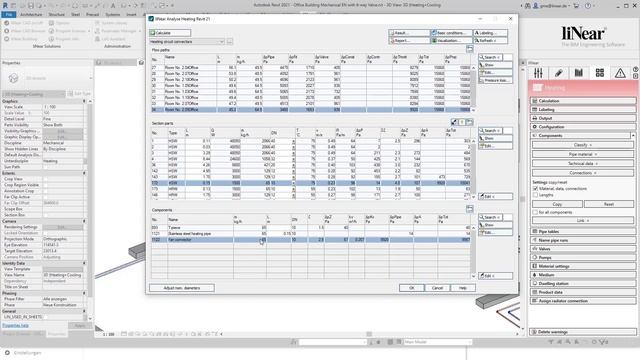Image resolution: width=640 pixels, height=360 pixels.
Task: Open the Labeling button in dialog
Action: pyautogui.click(x=490, y=33)
